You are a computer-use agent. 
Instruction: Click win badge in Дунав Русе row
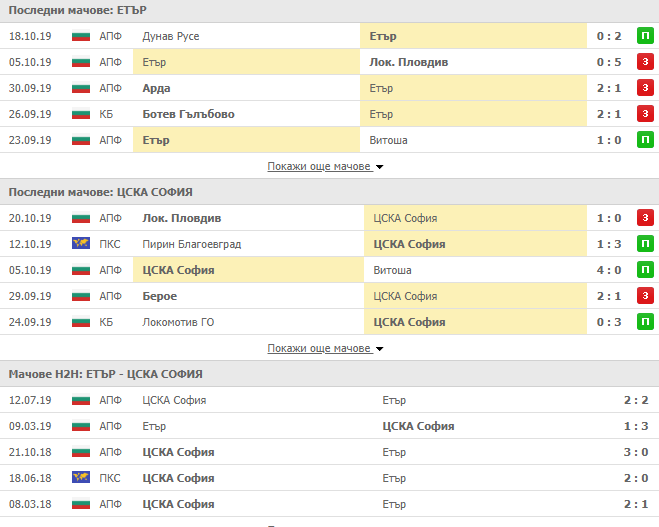pos(645,36)
